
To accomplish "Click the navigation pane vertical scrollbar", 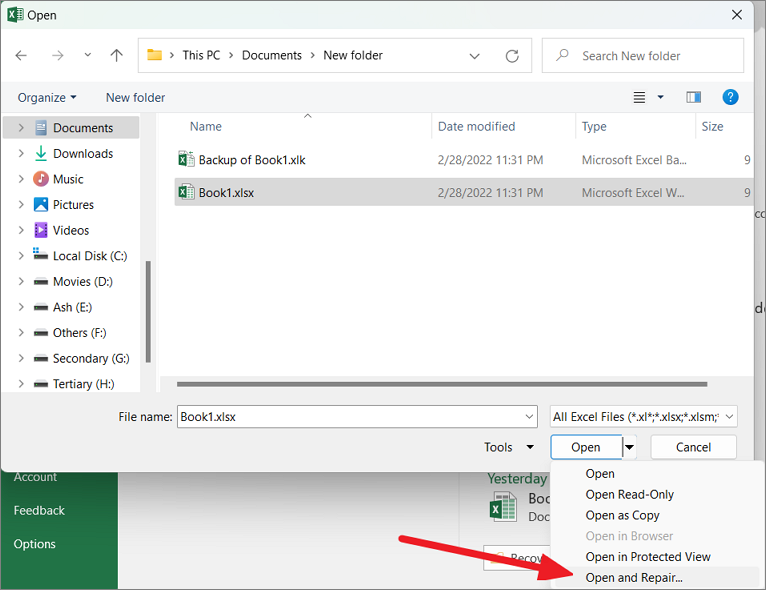I will click(x=148, y=312).
